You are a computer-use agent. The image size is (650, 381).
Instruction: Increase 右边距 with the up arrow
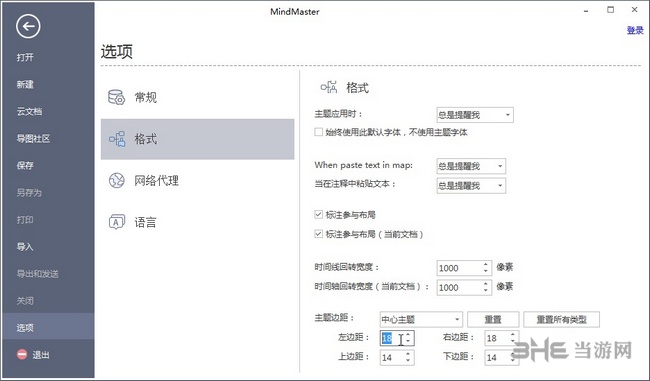[x=513, y=335]
